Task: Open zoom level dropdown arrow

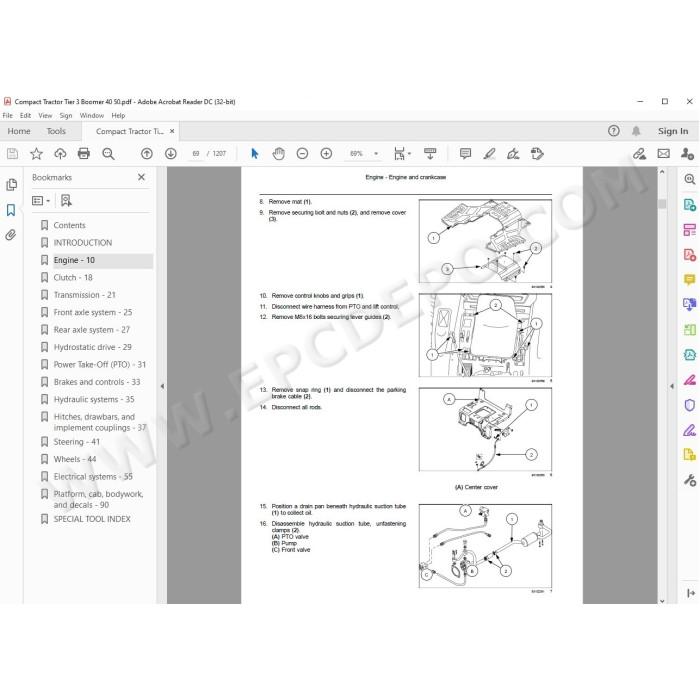Action: [x=376, y=154]
